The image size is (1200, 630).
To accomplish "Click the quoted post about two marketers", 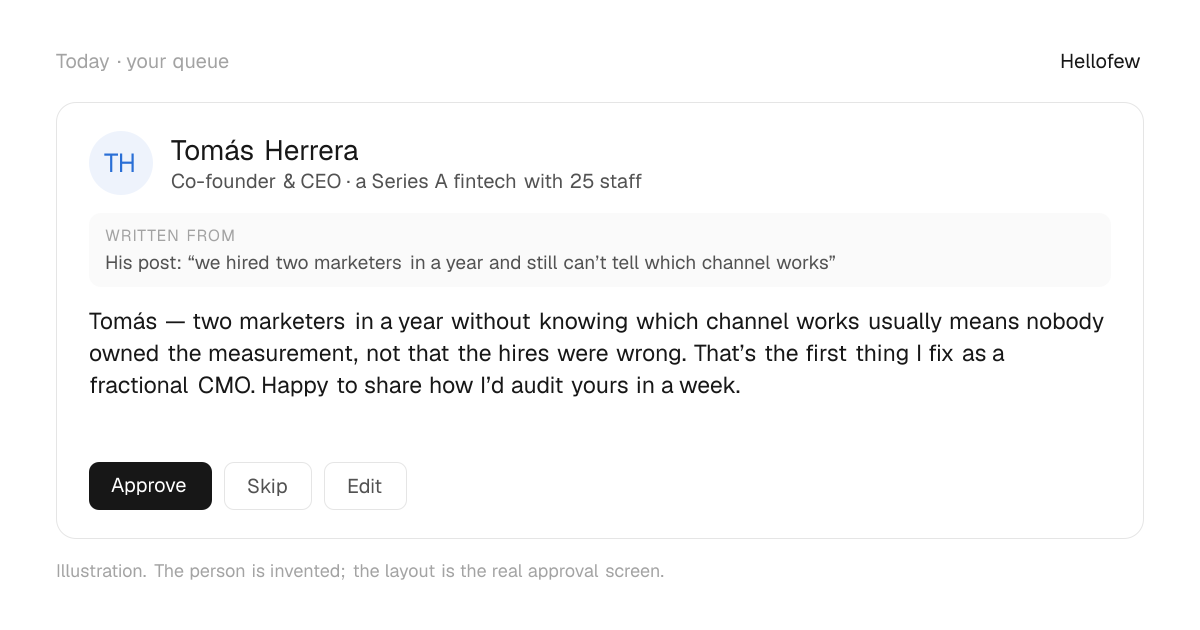I will (x=470, y=263).
